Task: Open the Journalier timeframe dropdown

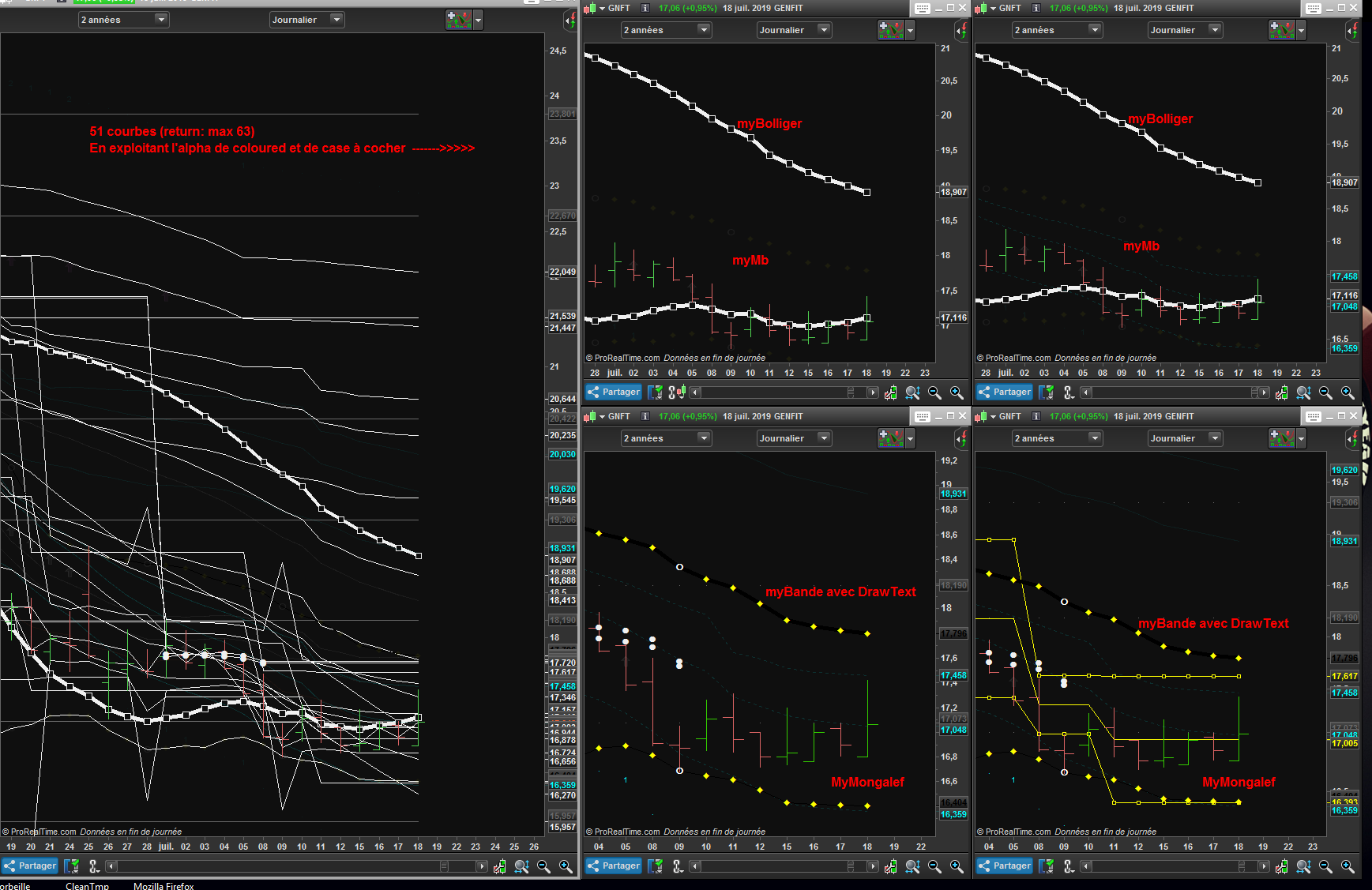Action: [x=794, y=29]
